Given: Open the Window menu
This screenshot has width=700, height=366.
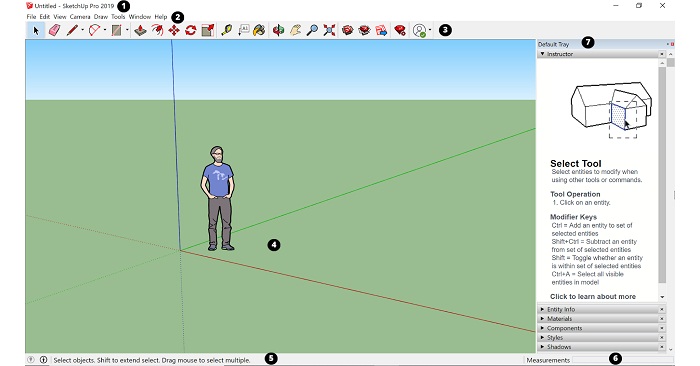Looking at the screenshot, I should (140, 17).
